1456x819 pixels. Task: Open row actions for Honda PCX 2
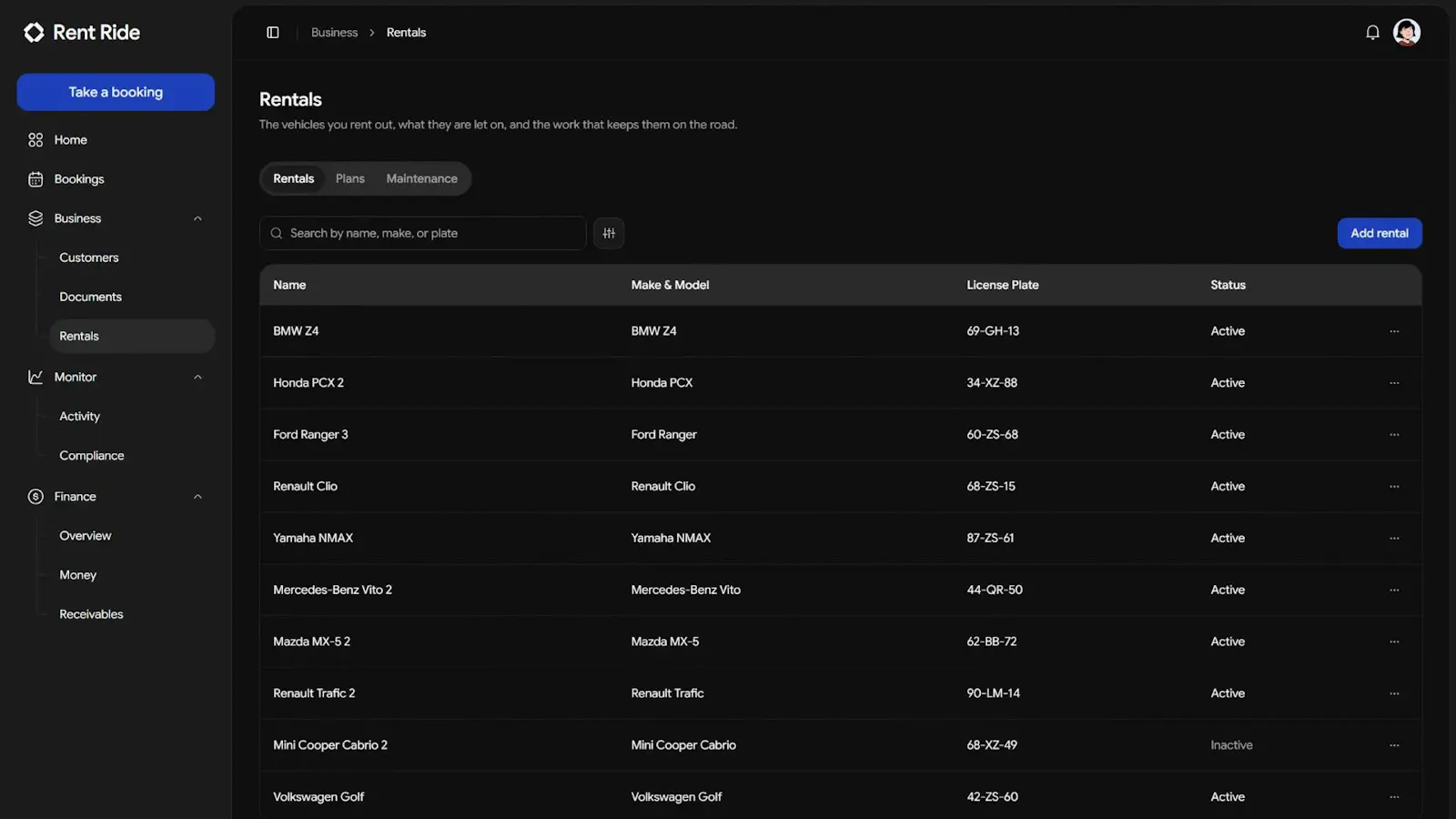click(1394, 383)
